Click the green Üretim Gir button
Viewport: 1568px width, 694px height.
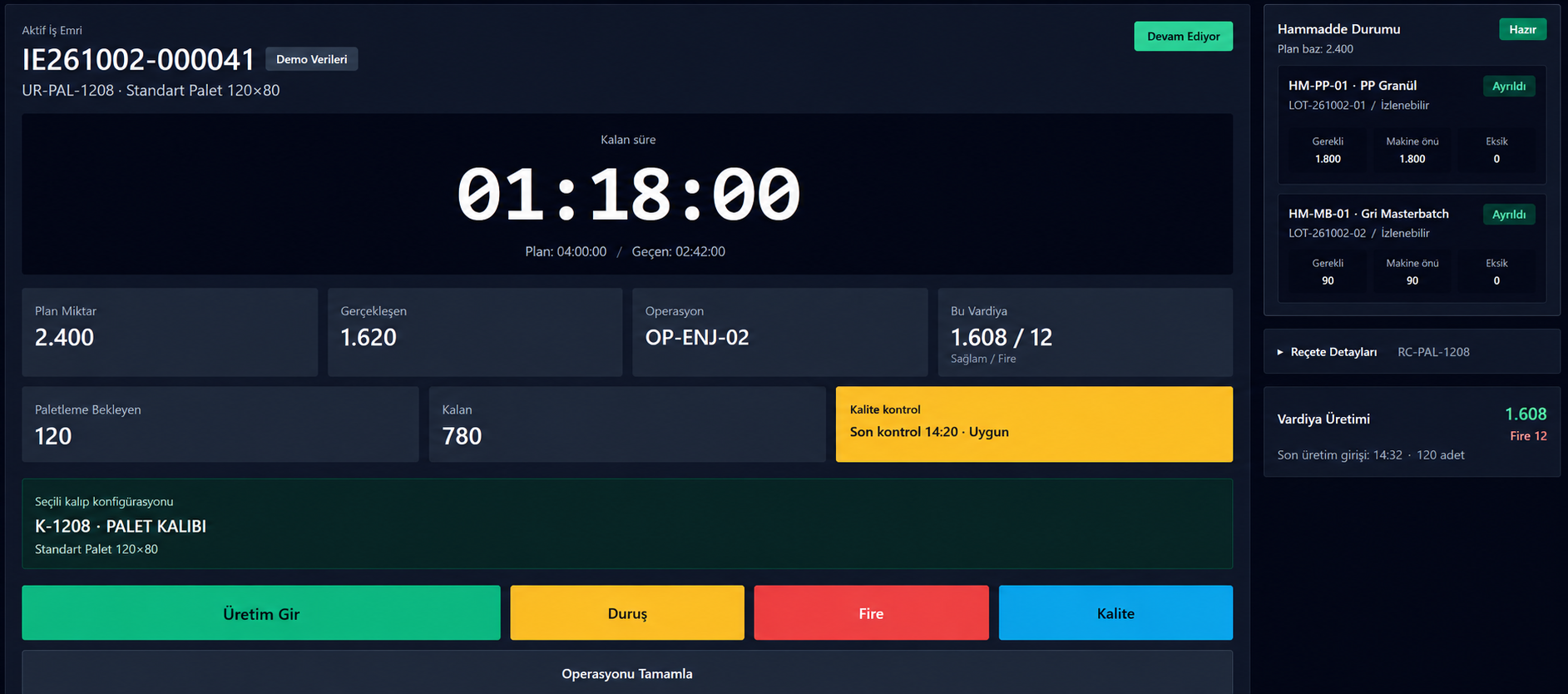(261, 612)
